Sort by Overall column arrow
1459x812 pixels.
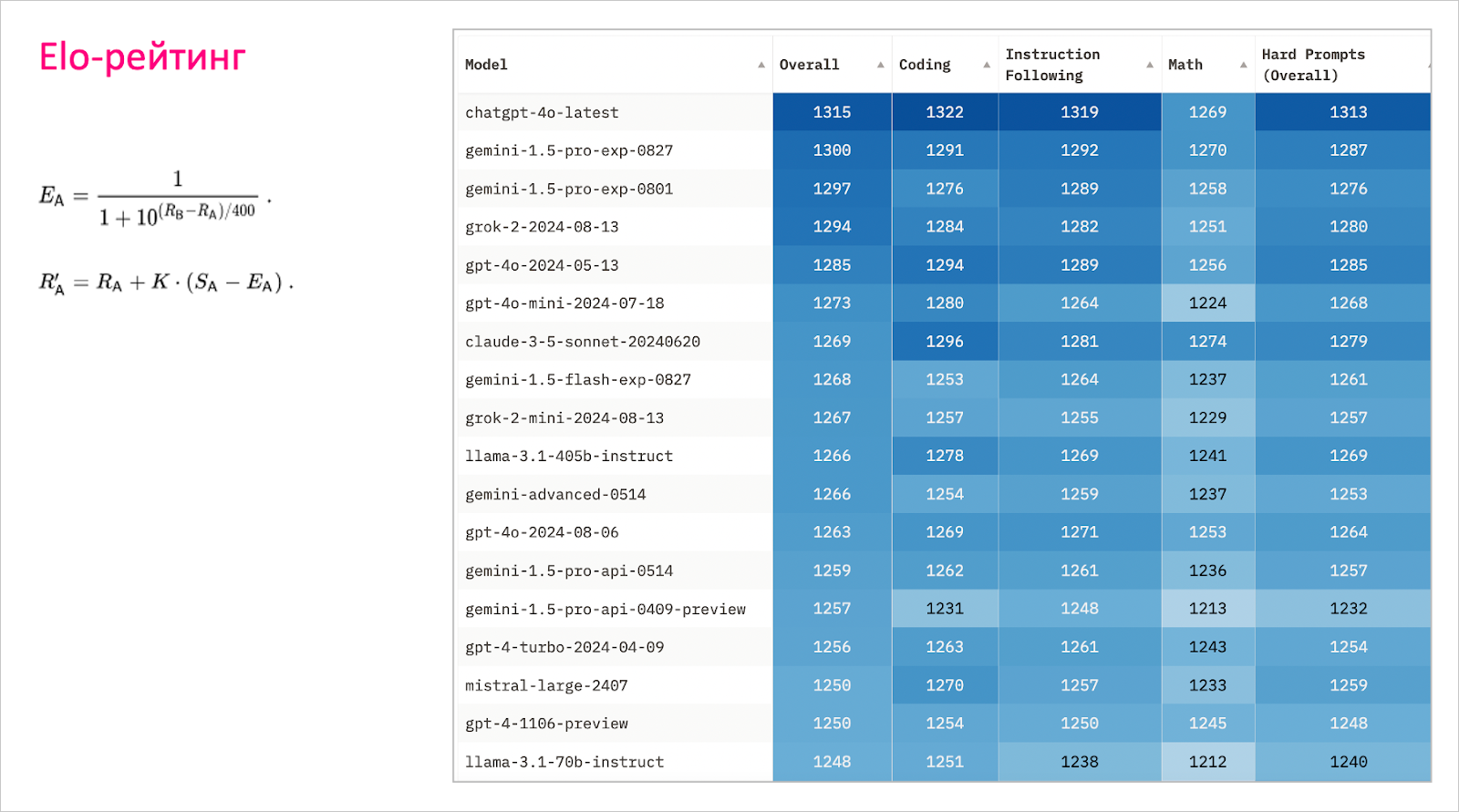881,65
